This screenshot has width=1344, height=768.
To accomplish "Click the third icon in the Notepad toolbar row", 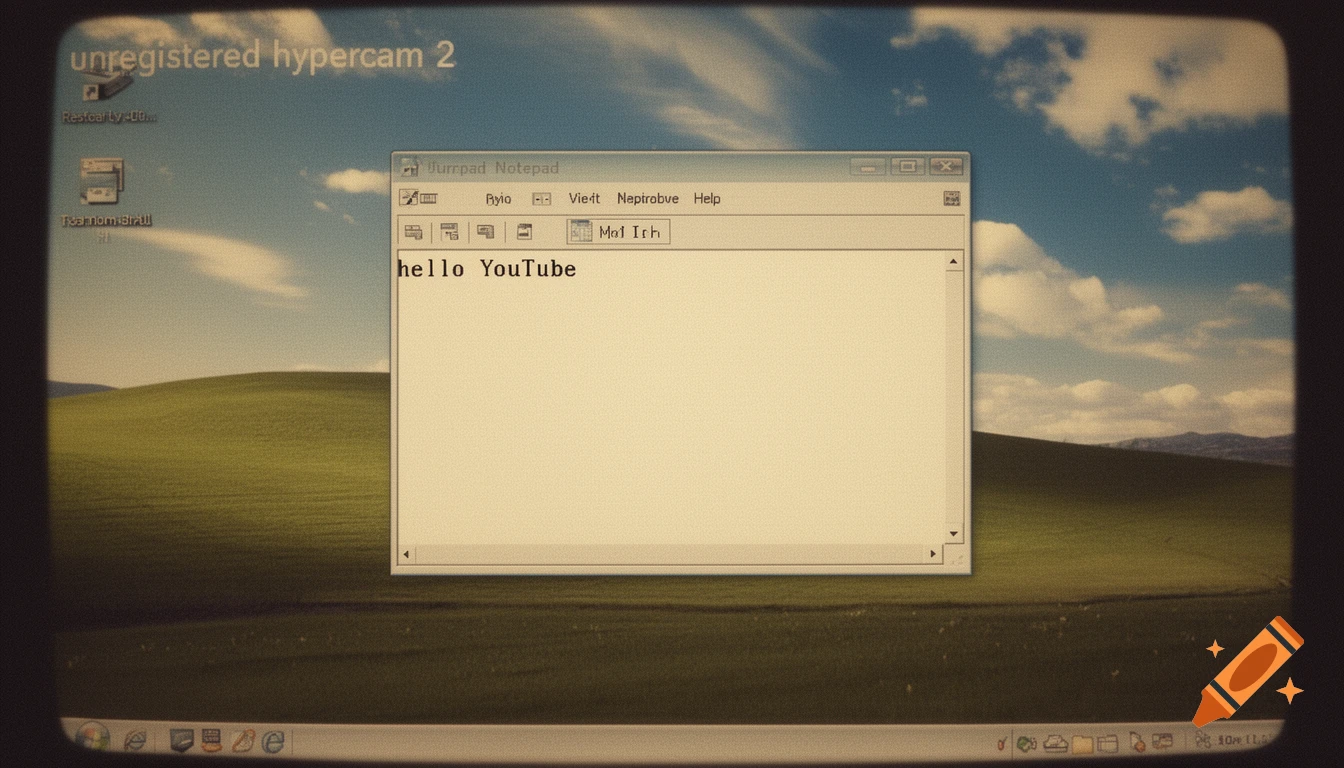I will pyautogui.click(x=486, y=232).
